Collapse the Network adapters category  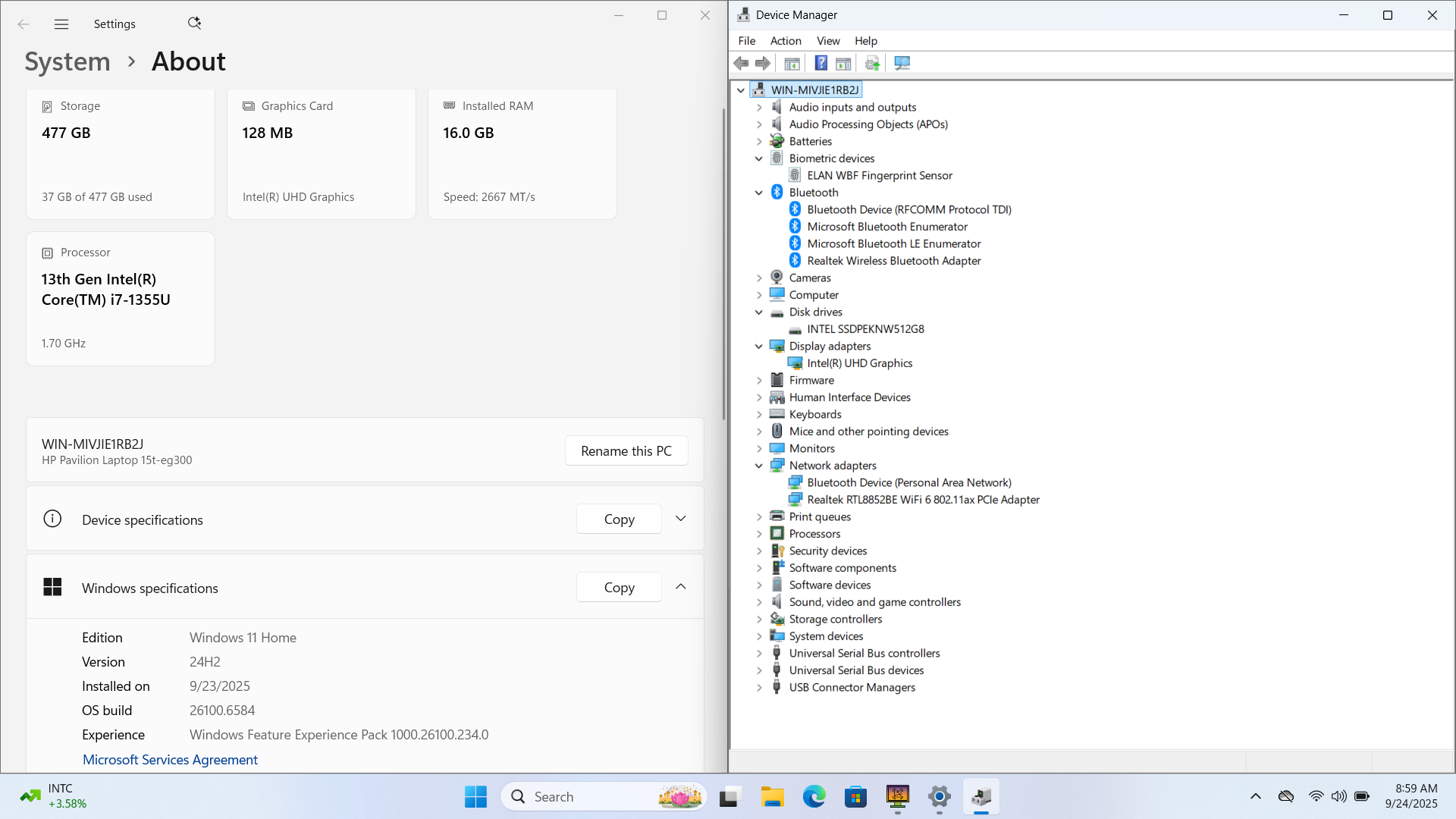(758, 466)
